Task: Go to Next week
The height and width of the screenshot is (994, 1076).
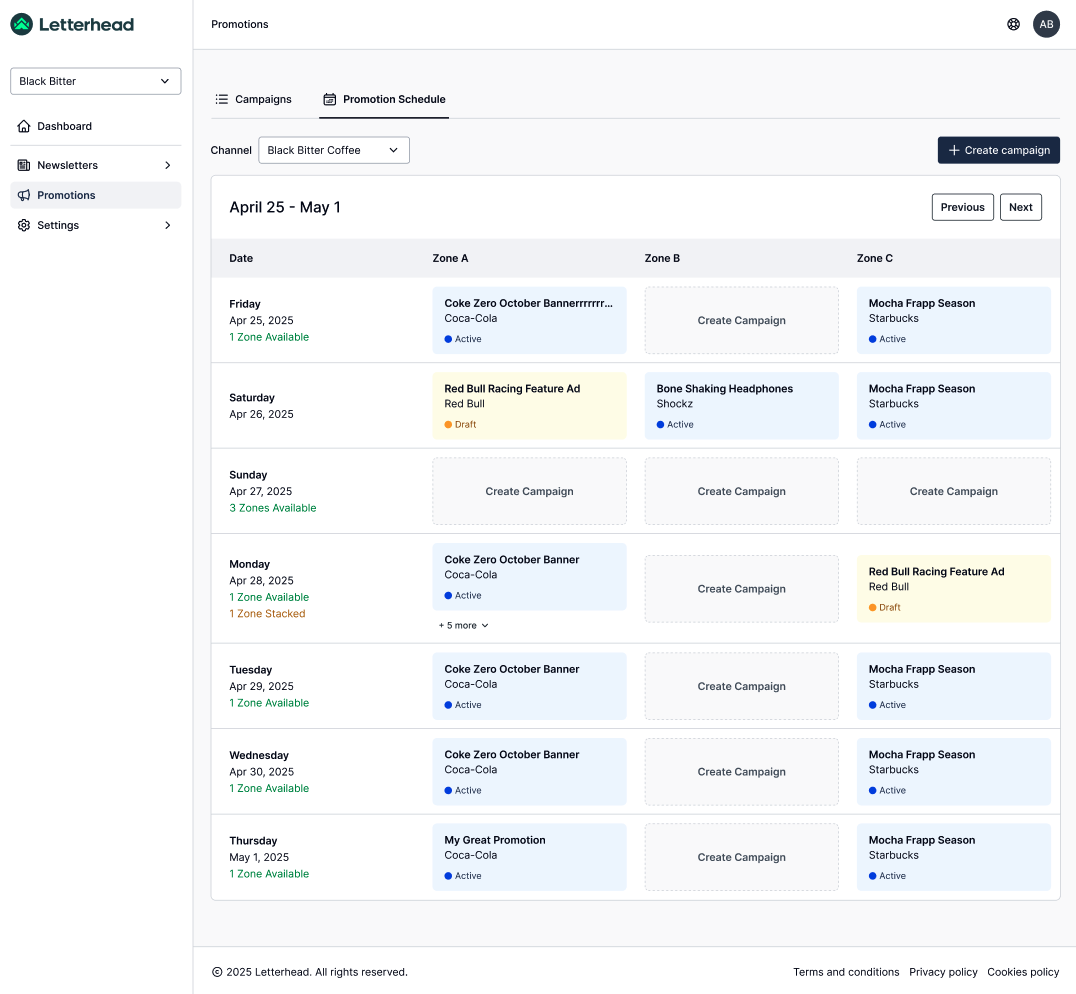Action: pos(1020,207)
